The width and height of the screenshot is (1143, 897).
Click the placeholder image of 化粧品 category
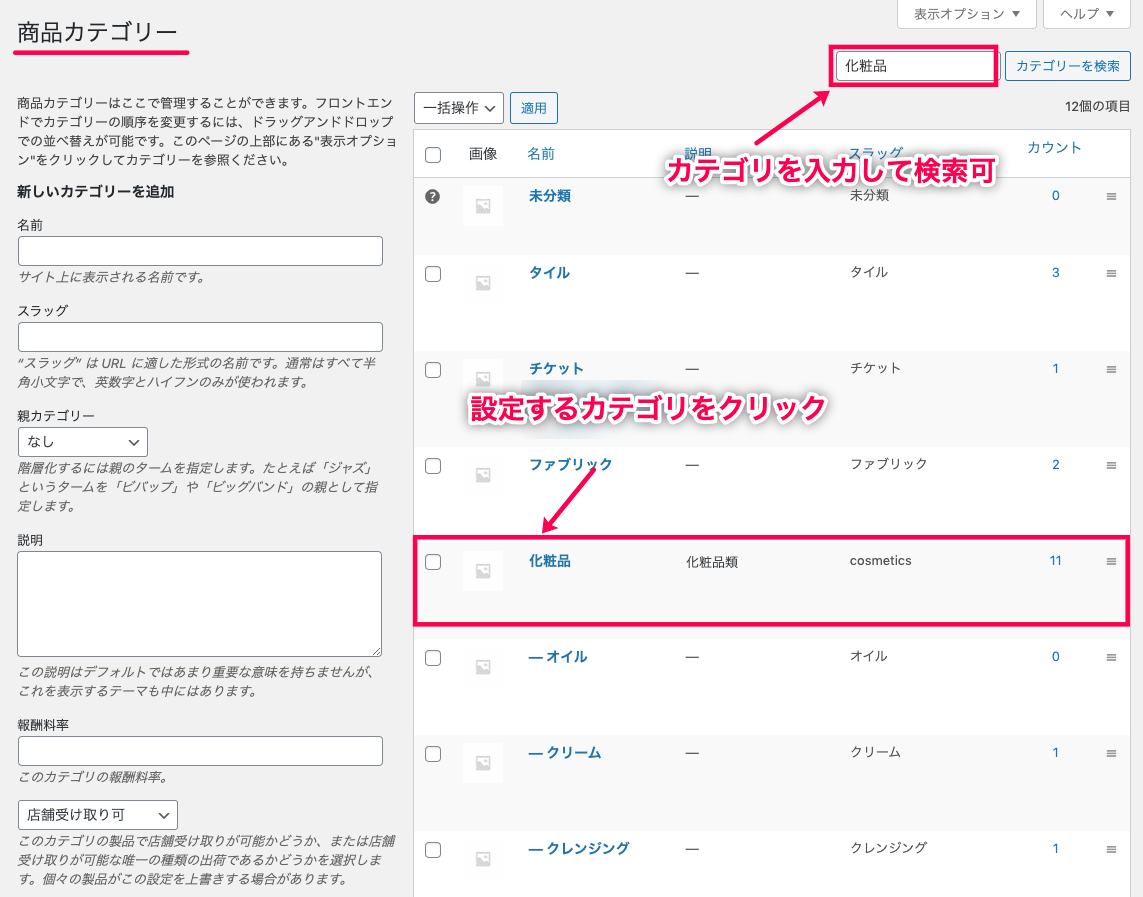(x=483, y=571)
